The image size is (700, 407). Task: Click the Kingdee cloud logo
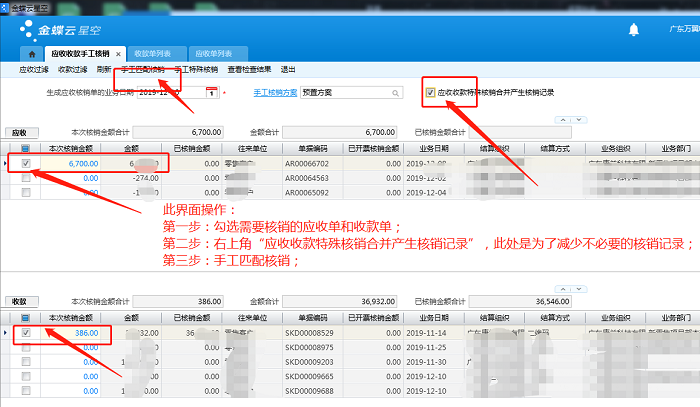[x=65, y=30]
